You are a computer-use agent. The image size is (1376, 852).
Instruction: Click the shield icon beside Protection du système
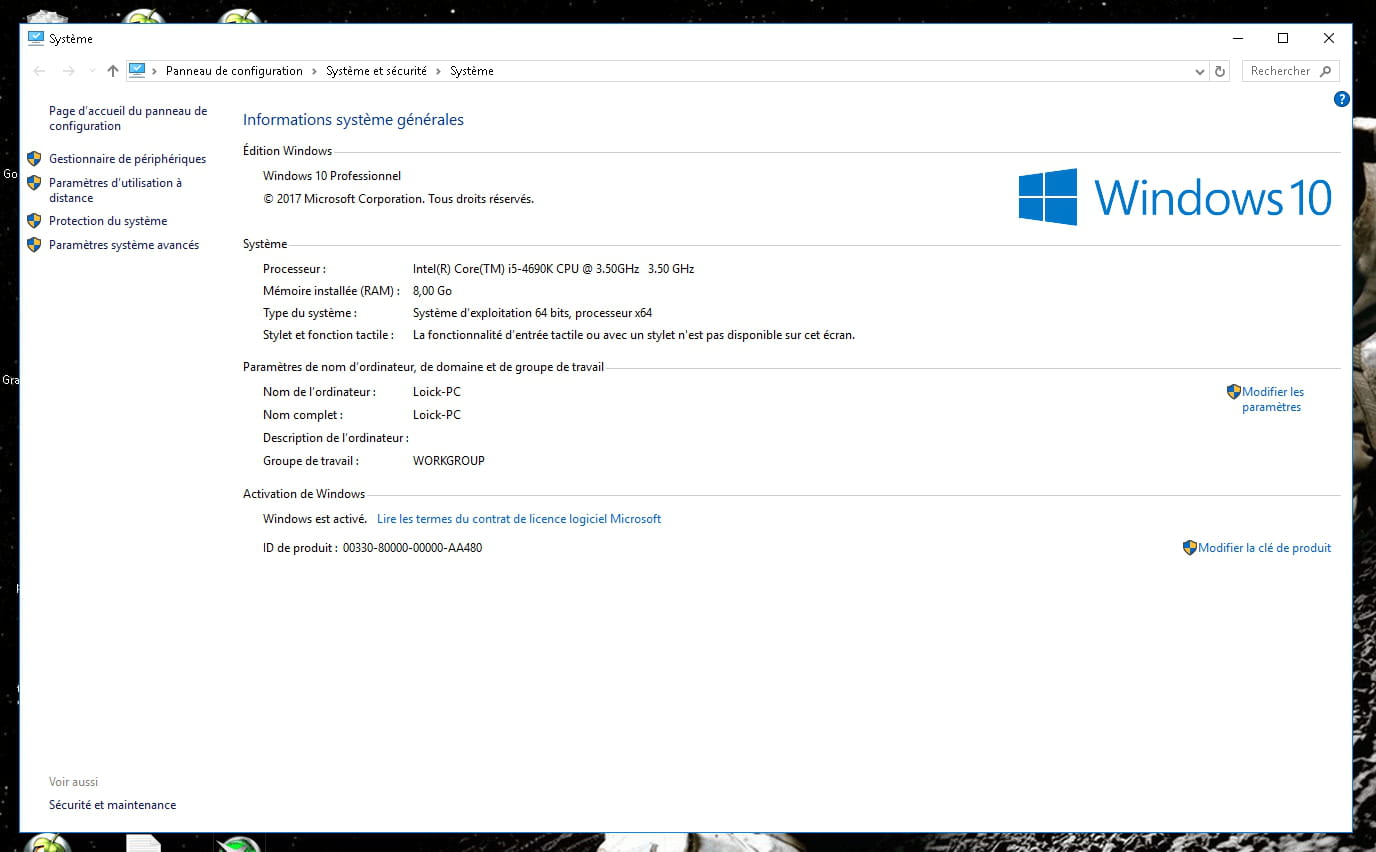coord(34,221)
